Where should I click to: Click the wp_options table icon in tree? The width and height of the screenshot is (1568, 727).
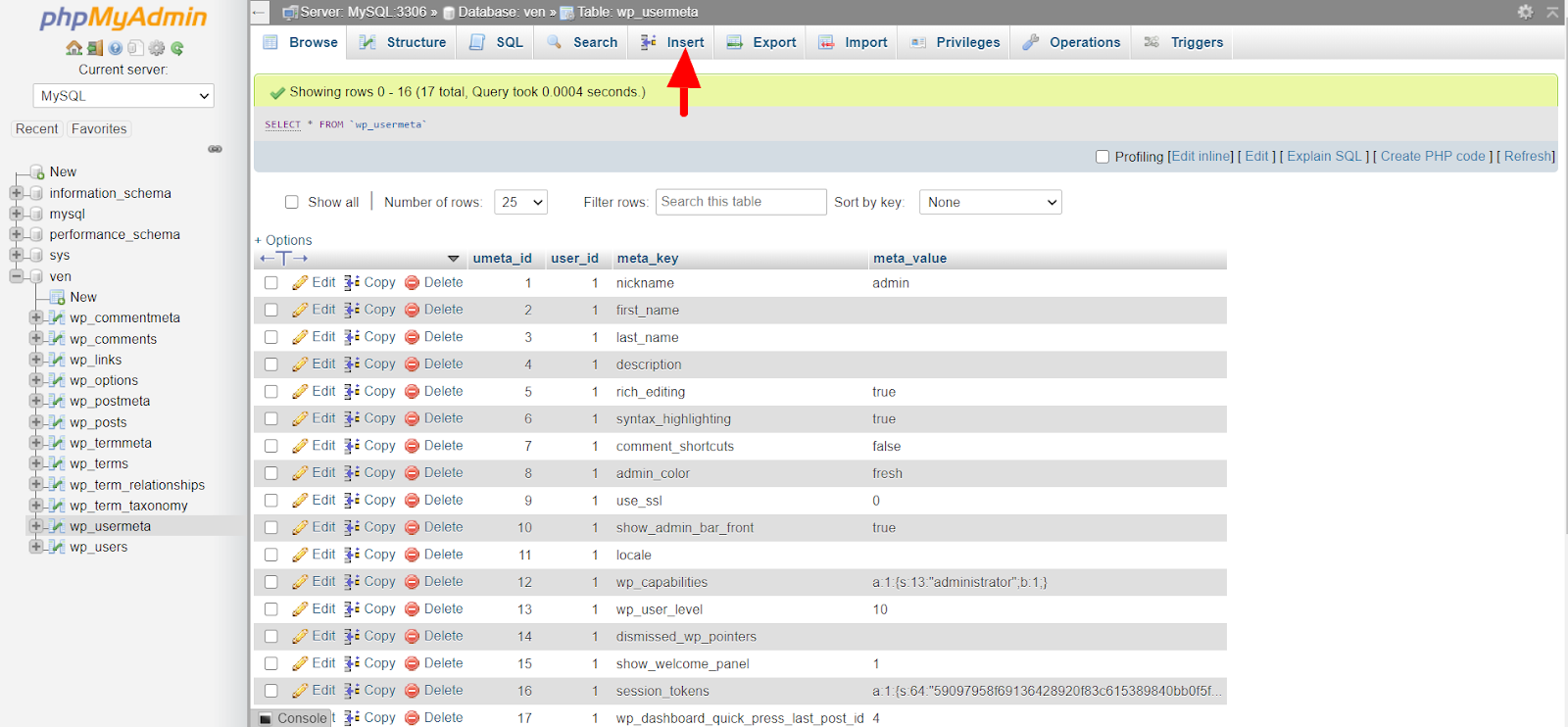[57, 380]
